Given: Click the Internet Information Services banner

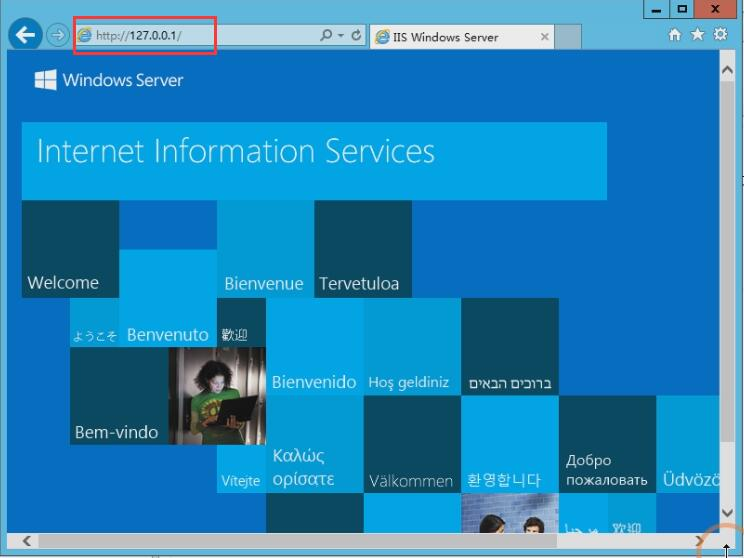Looking at the screenshot, I should [314, 161].
